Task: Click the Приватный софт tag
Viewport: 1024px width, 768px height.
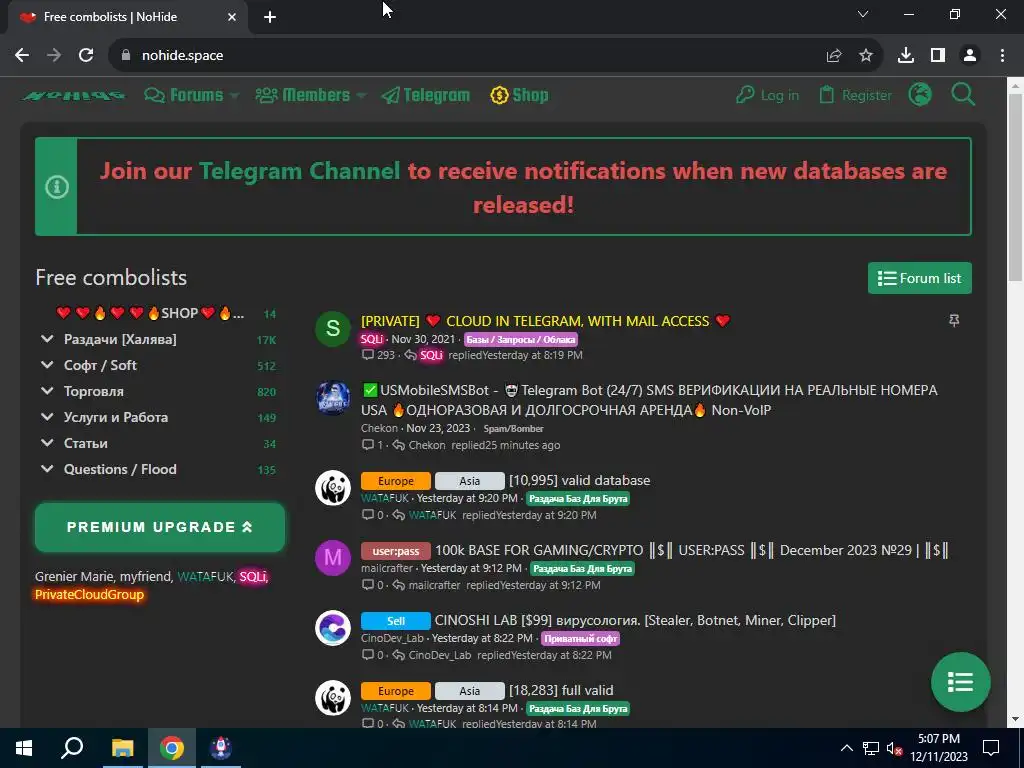Action: point(581,639)
